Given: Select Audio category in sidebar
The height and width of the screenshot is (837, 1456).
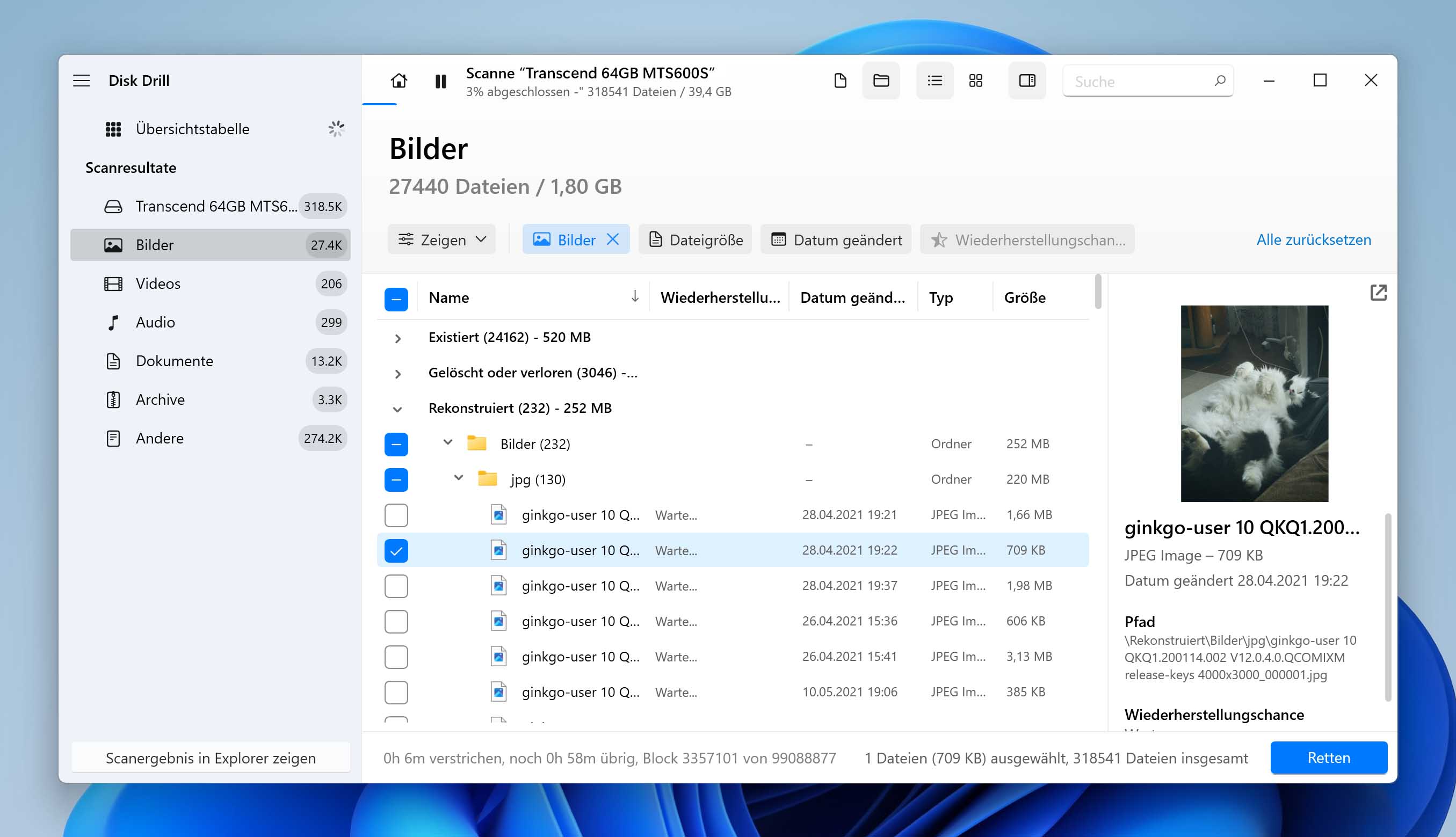Looking at the screenshot, I should coord(211,323).
